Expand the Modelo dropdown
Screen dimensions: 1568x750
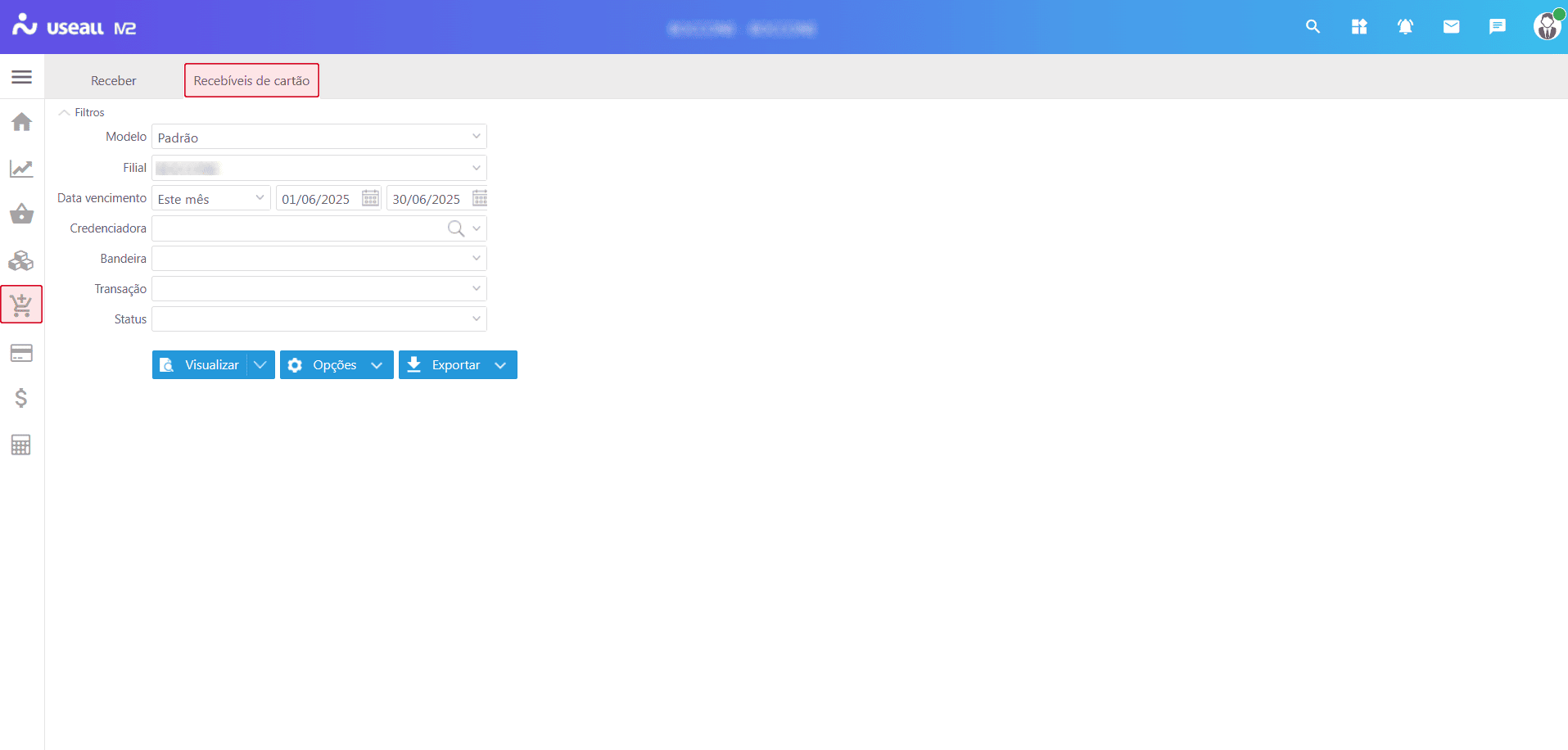476,137
